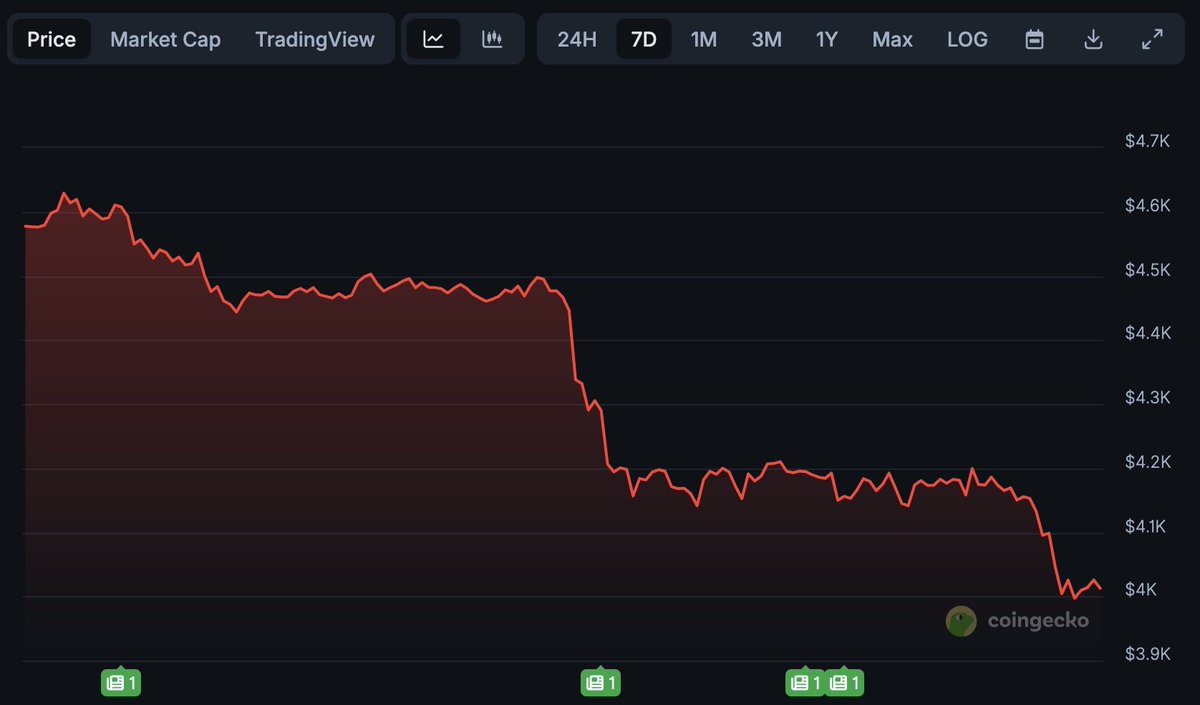Switch to the line chart view

pyautogui.click(x=434, y=39)
